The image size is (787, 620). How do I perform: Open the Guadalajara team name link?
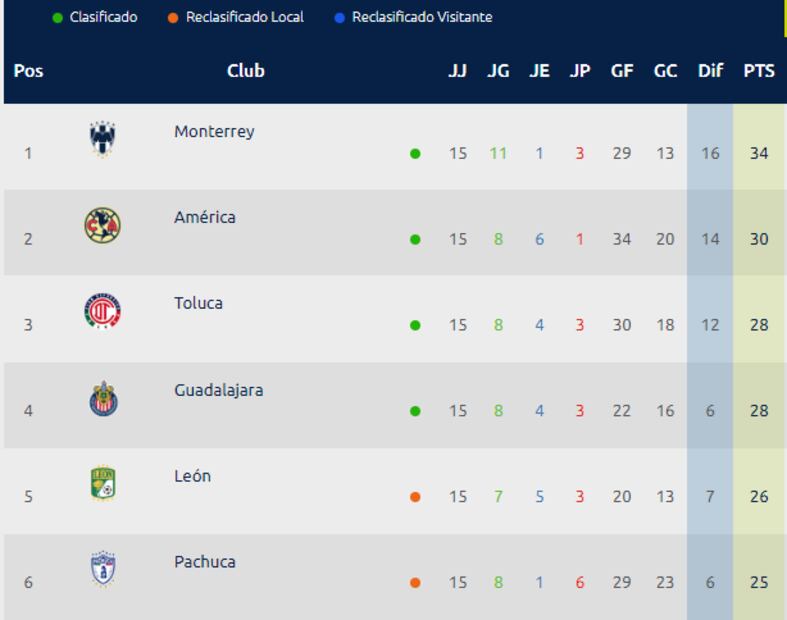218,390
